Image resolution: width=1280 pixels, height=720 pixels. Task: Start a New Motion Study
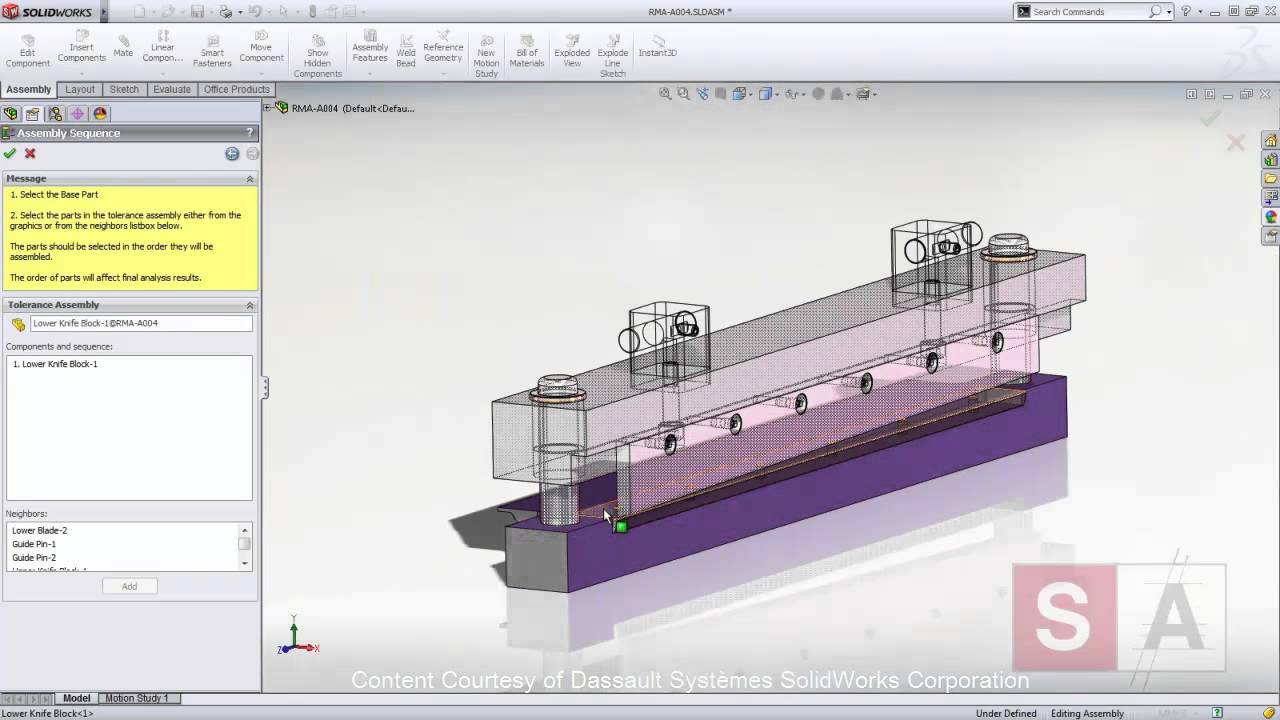pos(486,55)
